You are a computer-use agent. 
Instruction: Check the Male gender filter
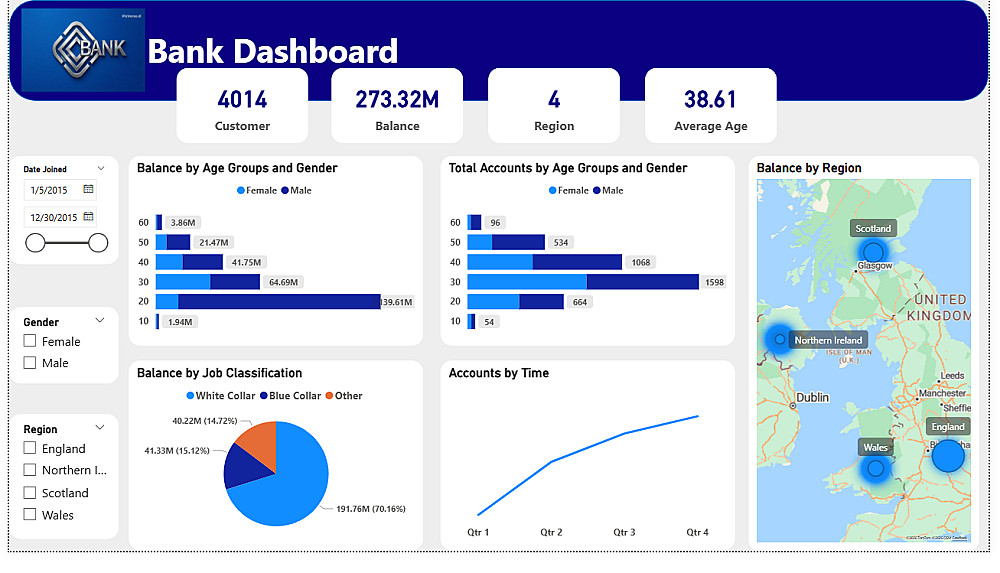(30, 362)
